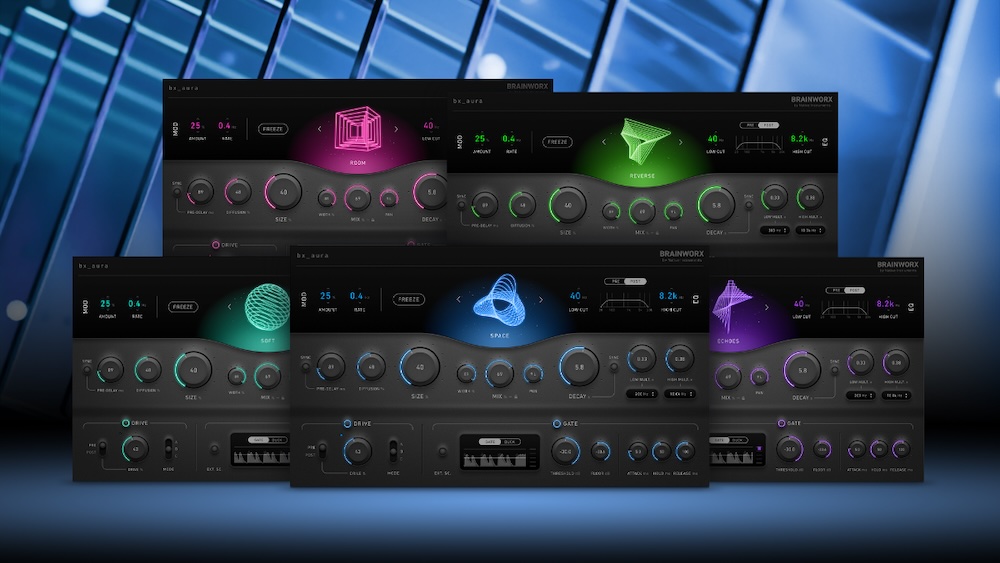
Task: Click the pink Room cube icon
Action: (x=357, y=131)
